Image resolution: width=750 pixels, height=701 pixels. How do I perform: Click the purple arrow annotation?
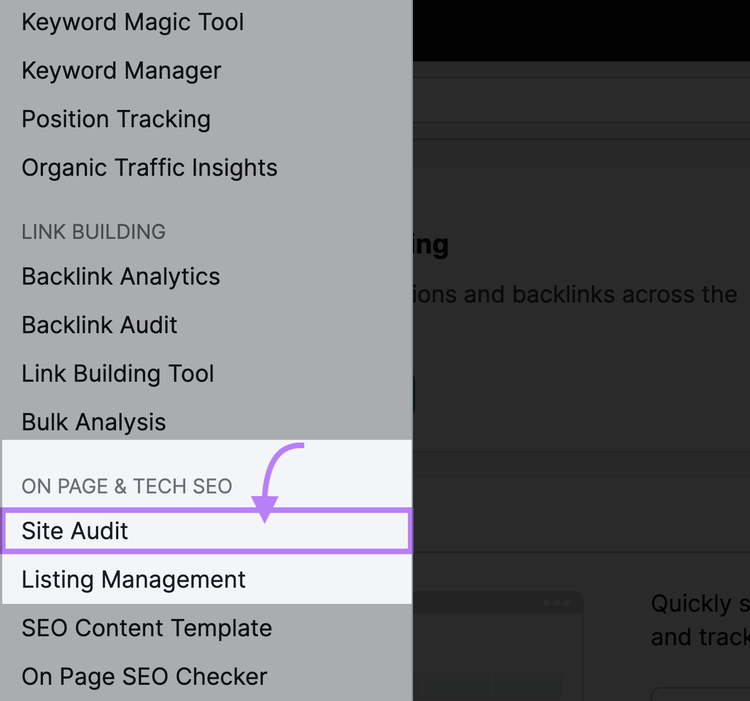click(x=276, y=482)
